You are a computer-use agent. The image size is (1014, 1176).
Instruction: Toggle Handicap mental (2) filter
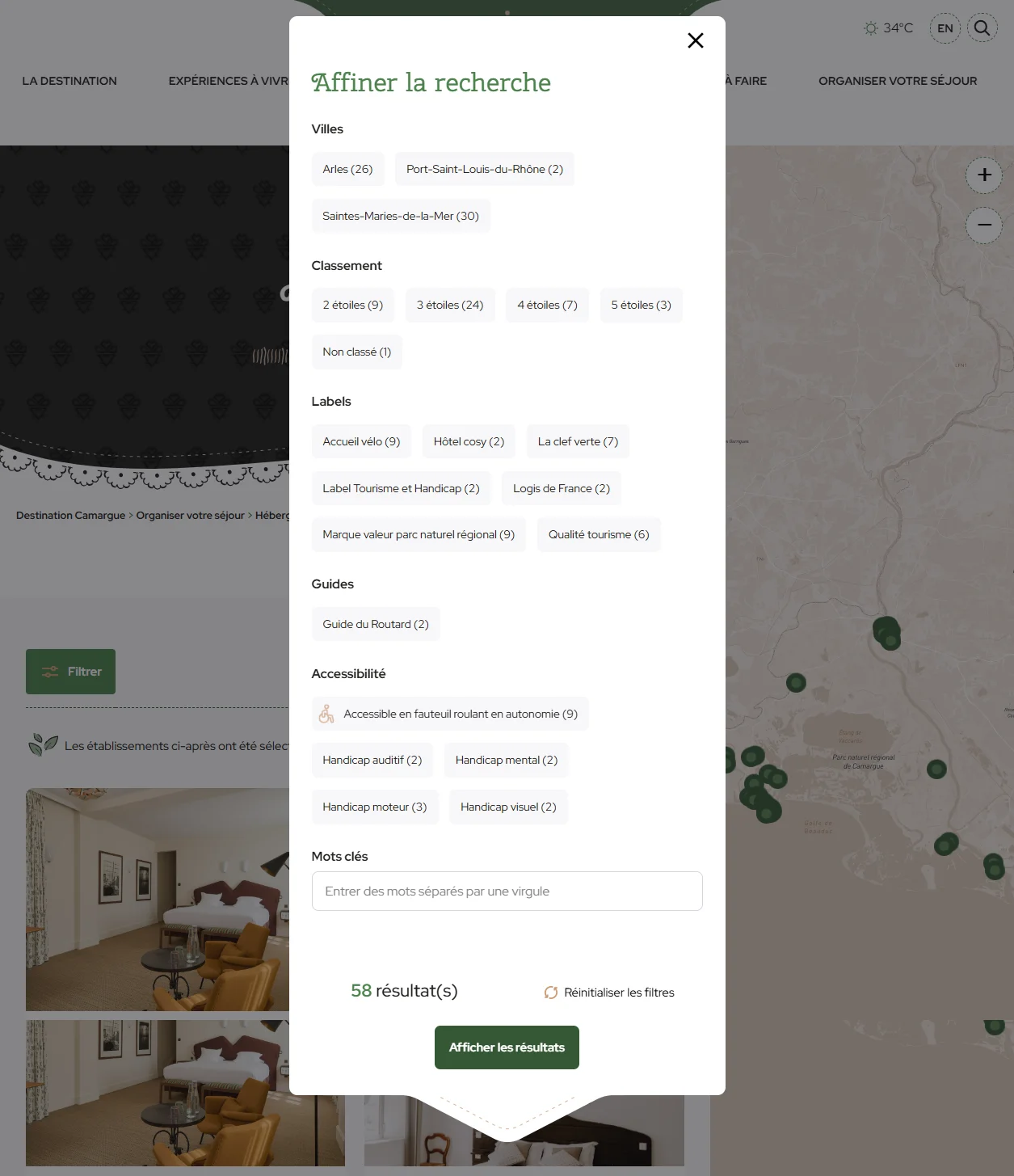507,760
